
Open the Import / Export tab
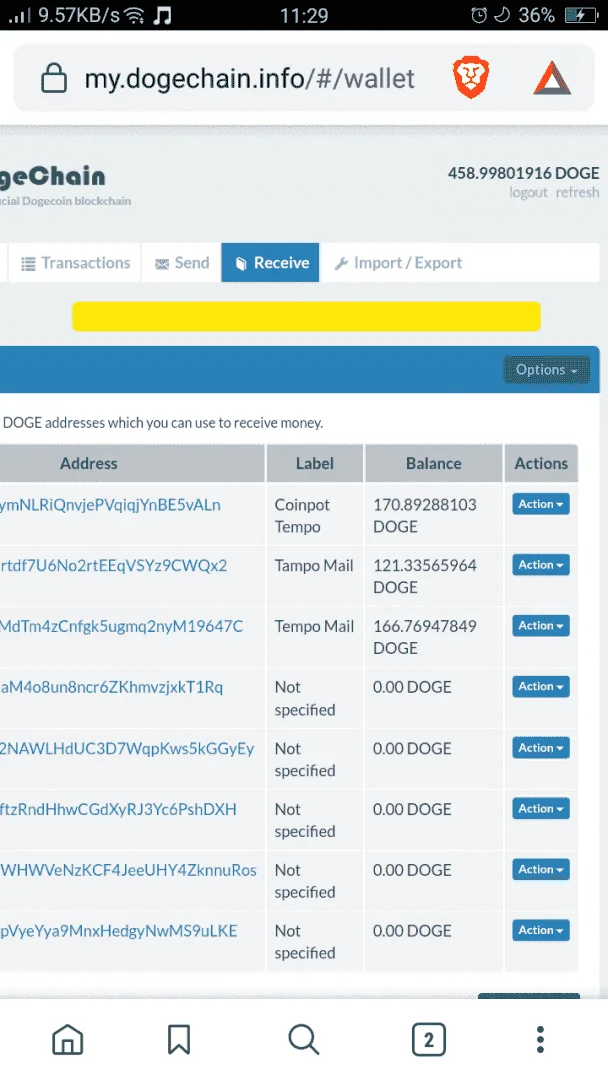pos(397,262)
